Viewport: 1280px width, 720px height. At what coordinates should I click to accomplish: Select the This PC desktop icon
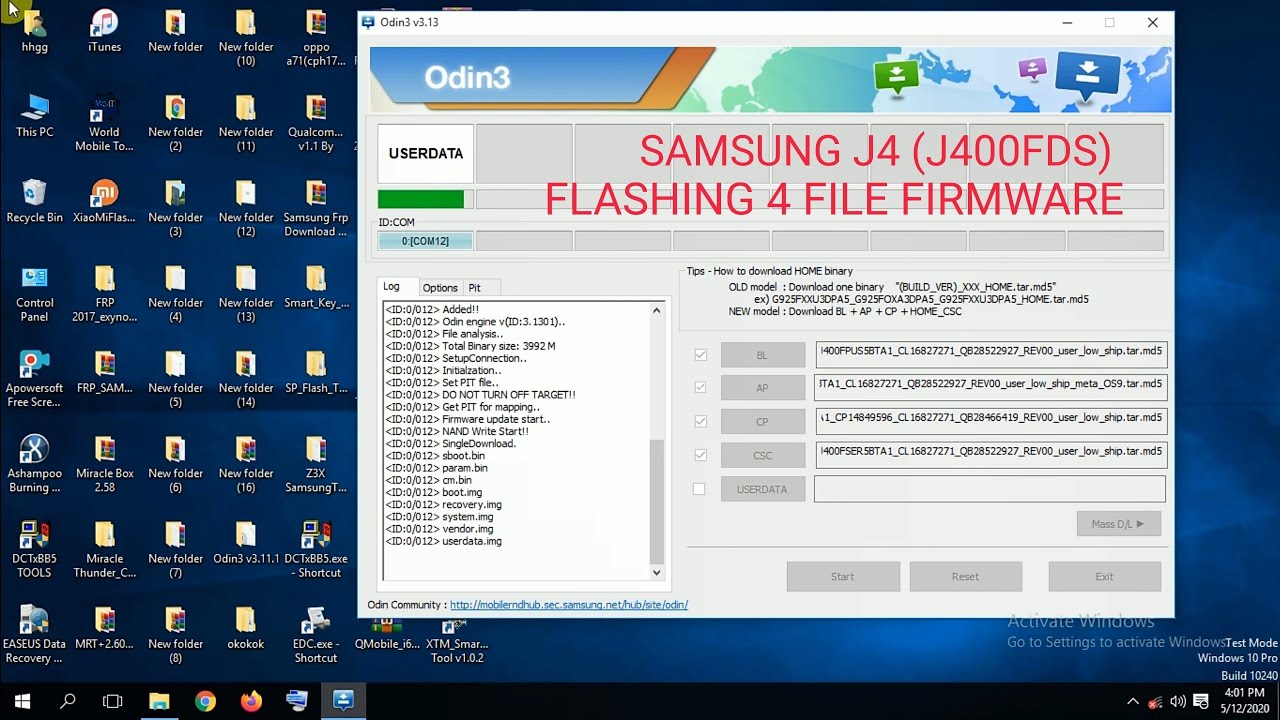(35, 116)
